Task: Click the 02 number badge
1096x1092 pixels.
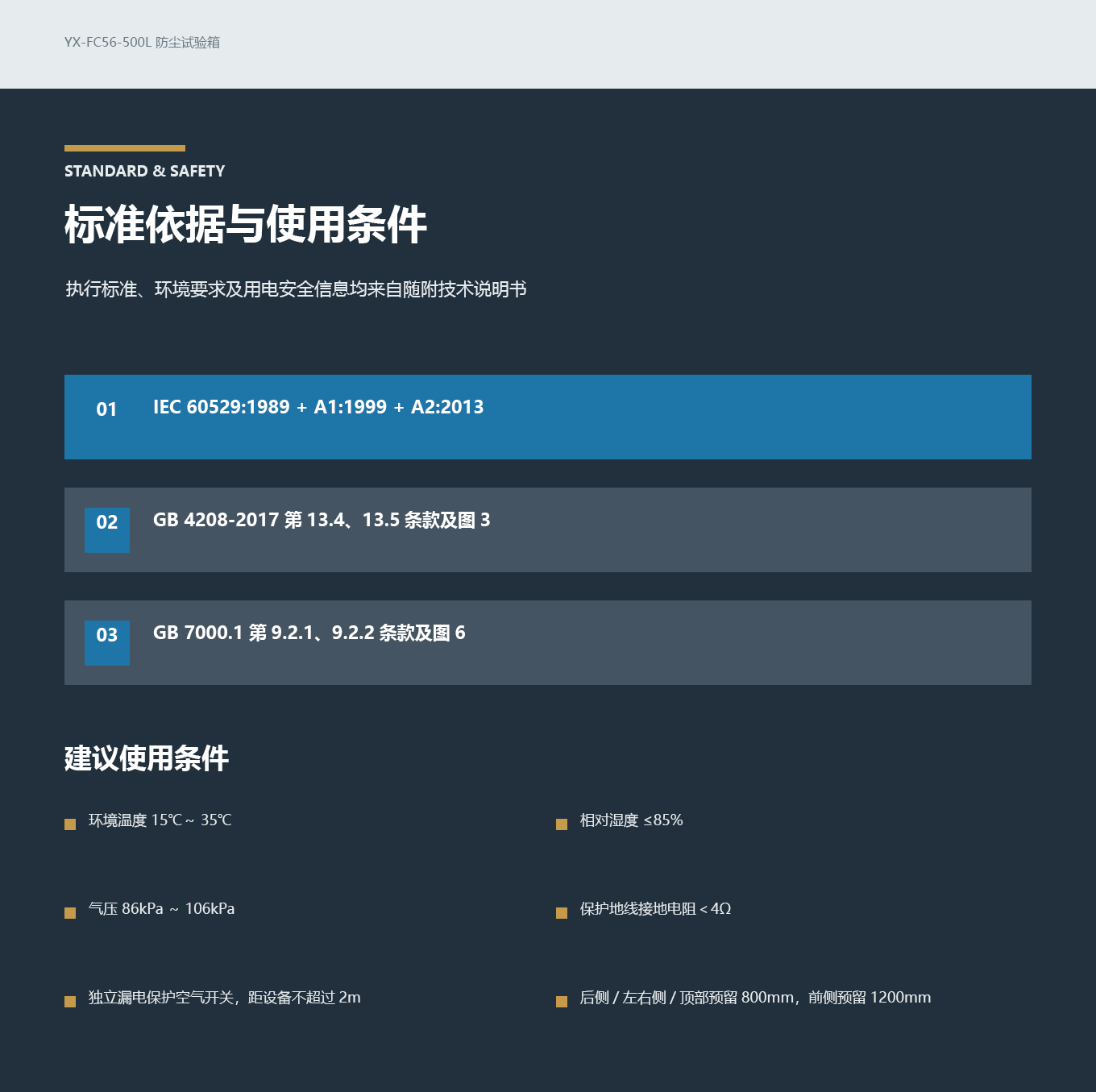Action: pyautogui.click(x=107, y=530)
